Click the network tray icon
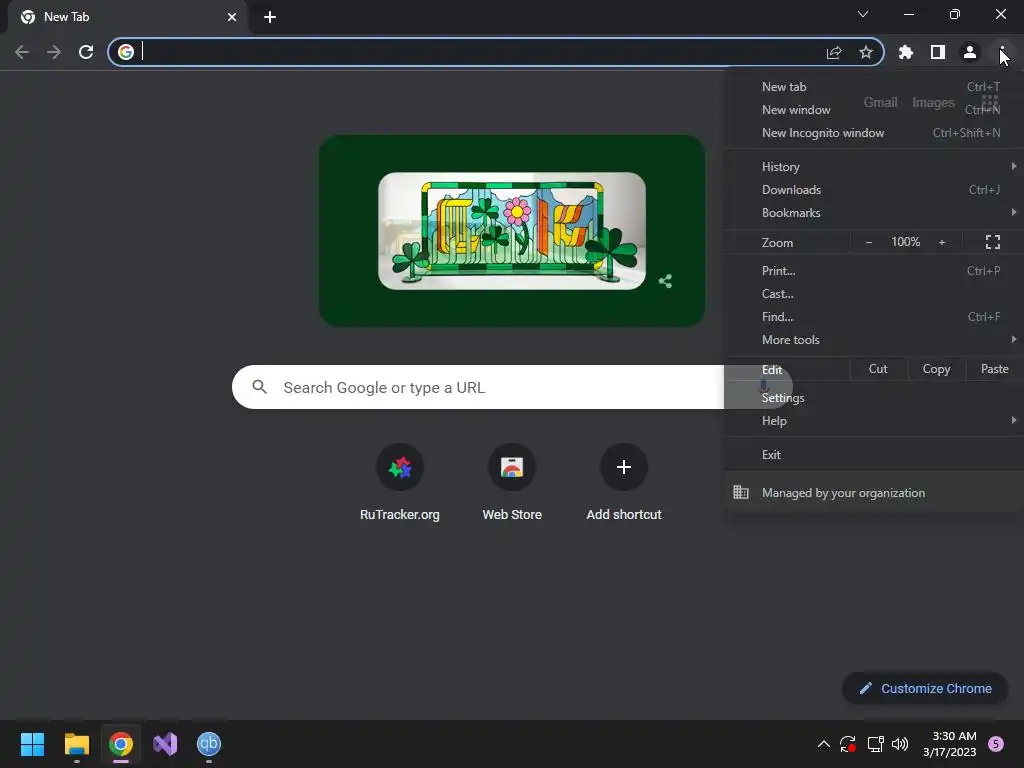This screenshot has width=1024, height=768. pos(875,744)
